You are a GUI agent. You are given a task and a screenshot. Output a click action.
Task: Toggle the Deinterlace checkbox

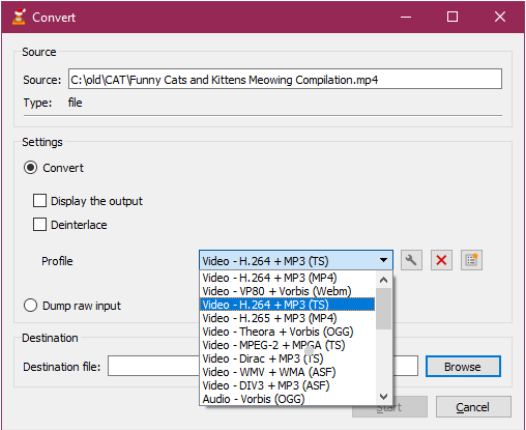(40, 224)
